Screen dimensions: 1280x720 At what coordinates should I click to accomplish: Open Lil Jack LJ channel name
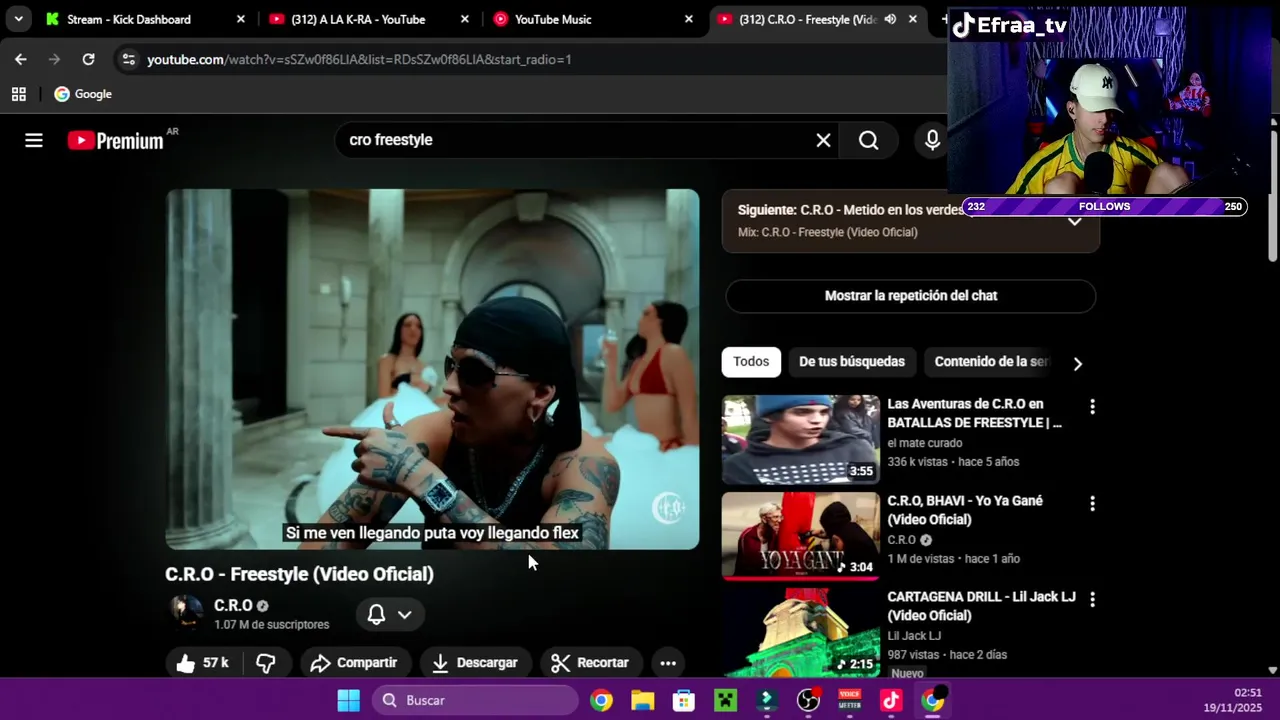pyautogui.click(x=914, y=636)
